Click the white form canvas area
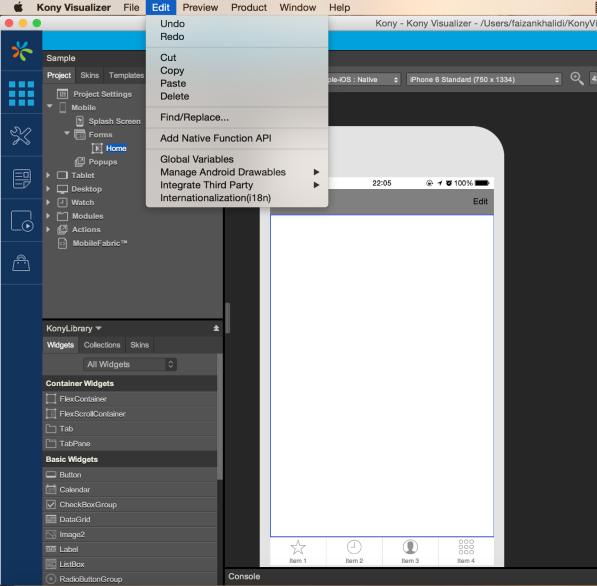This screenshot has height=586, width=597. 382,375
